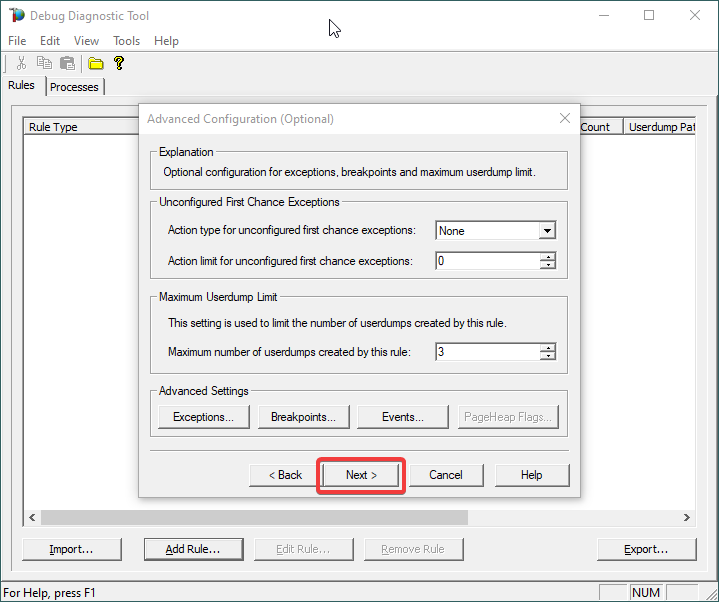Click the yellow question mark help icon
719x602 pixels.
119,63
